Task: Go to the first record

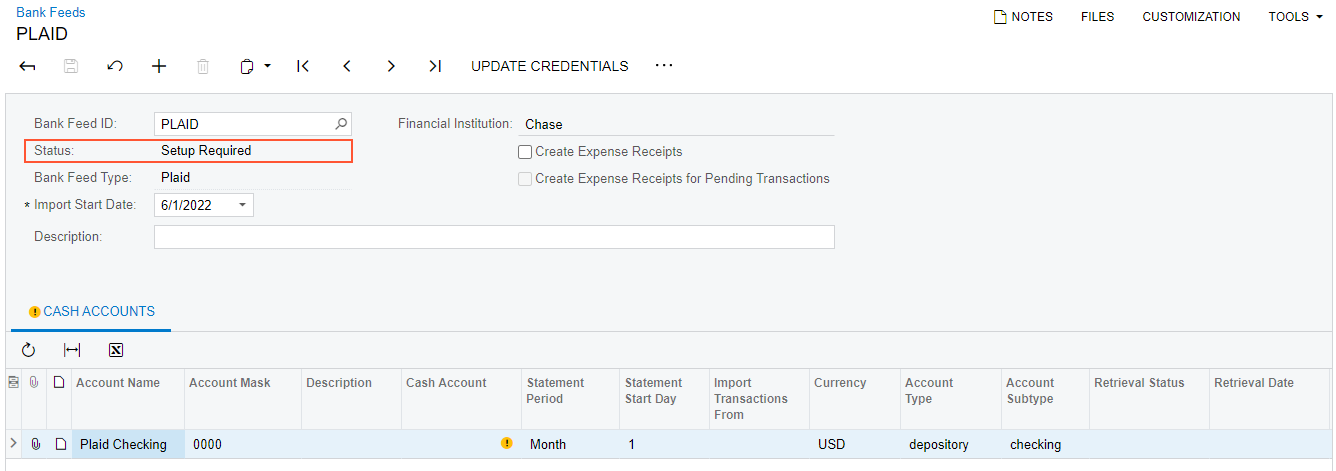Action: [x=303, y=66]
